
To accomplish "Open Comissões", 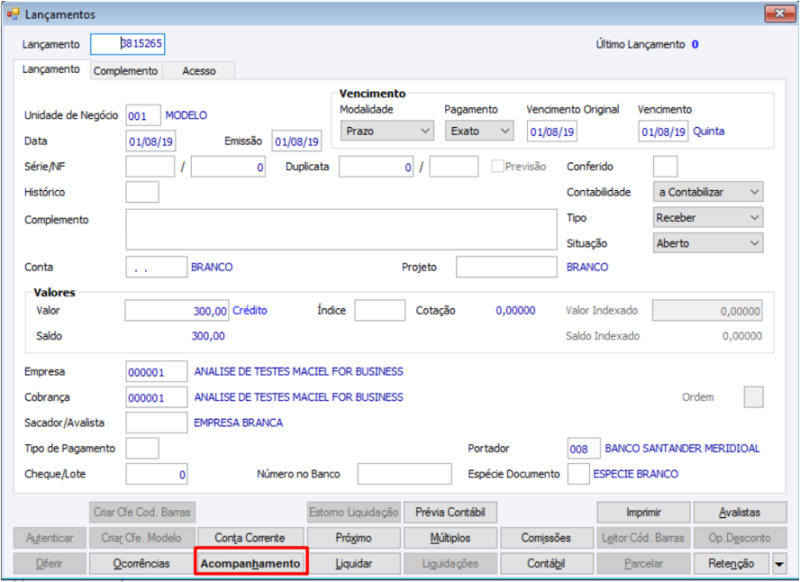I will 546,538.
